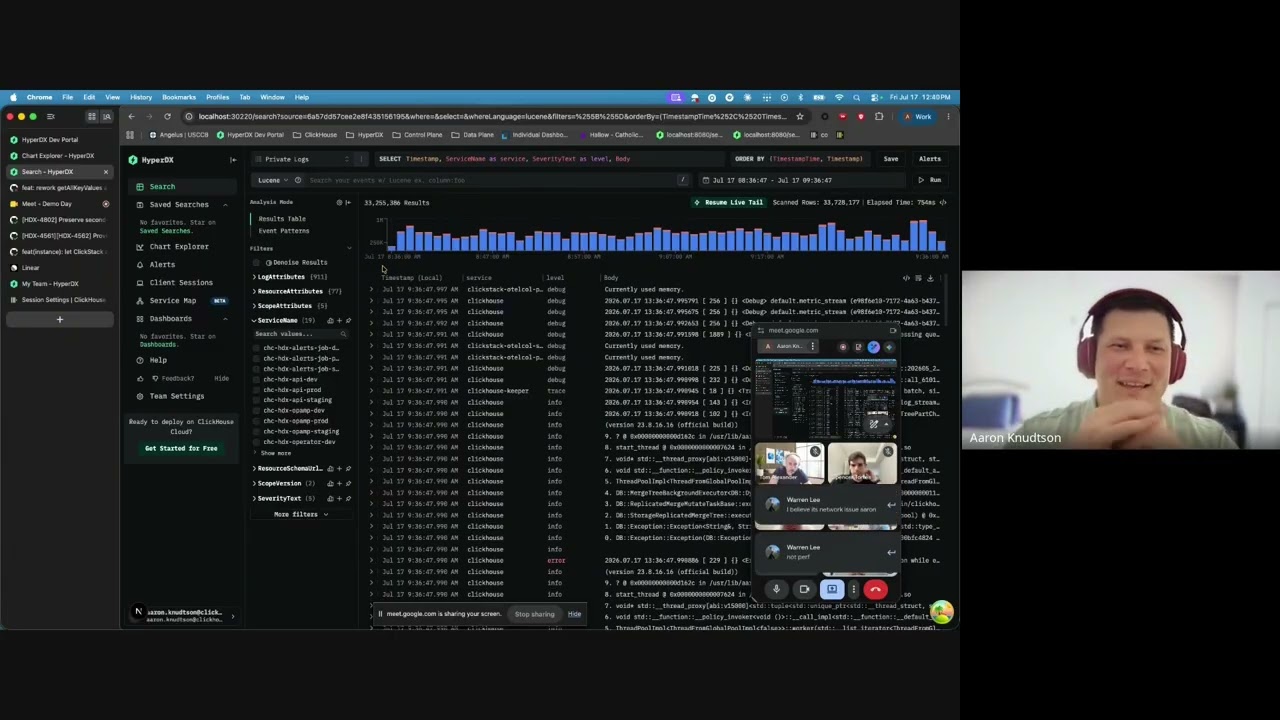Show more ServiceName values
Image resolution: width=1280 pixels, height=720 pixels.
tap(275, 453)
